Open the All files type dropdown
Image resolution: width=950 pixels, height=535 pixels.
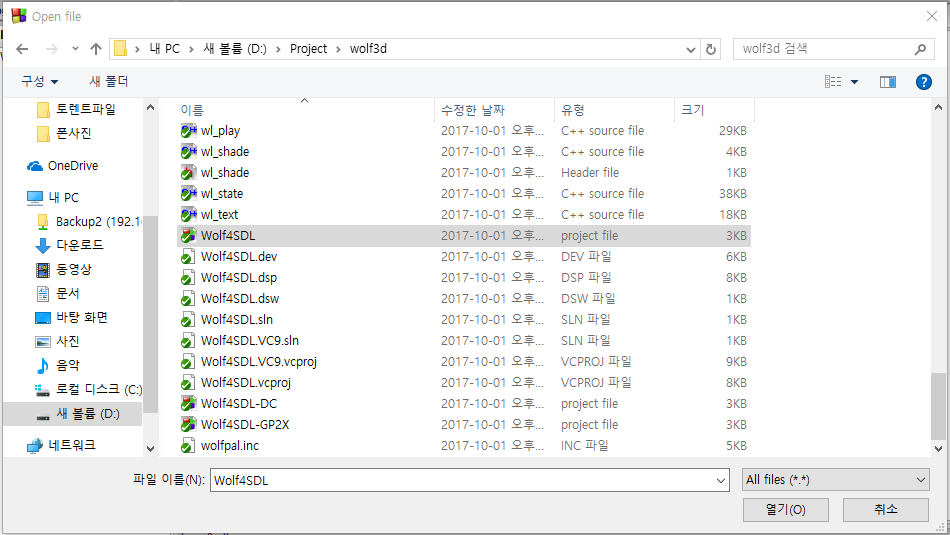[836, 480]
